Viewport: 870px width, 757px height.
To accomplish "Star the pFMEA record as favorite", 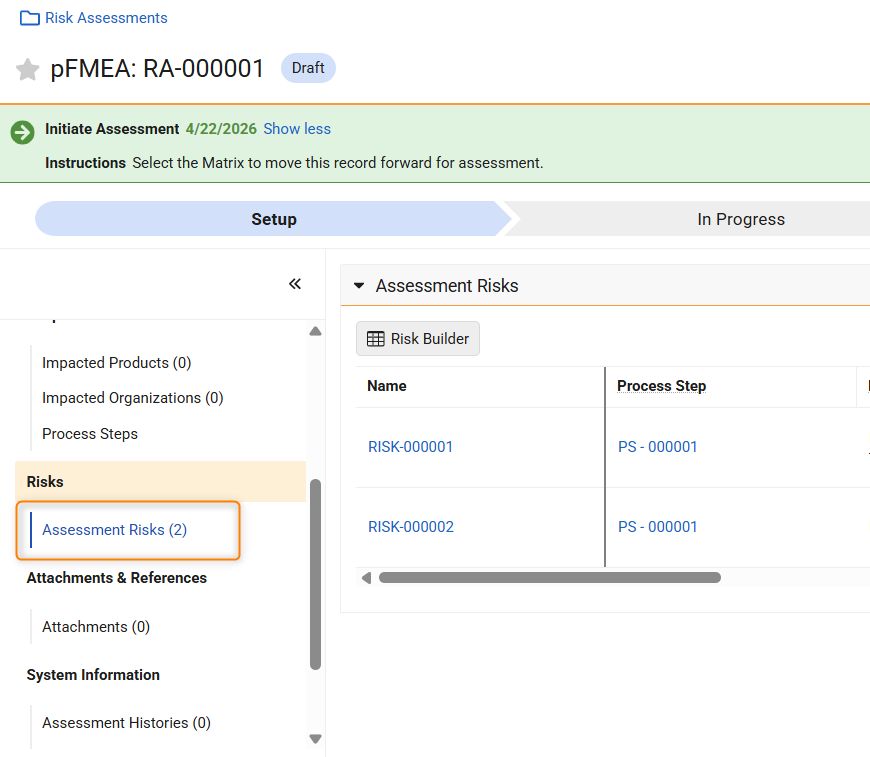I will pyautogui.click(x=28, y=69).
